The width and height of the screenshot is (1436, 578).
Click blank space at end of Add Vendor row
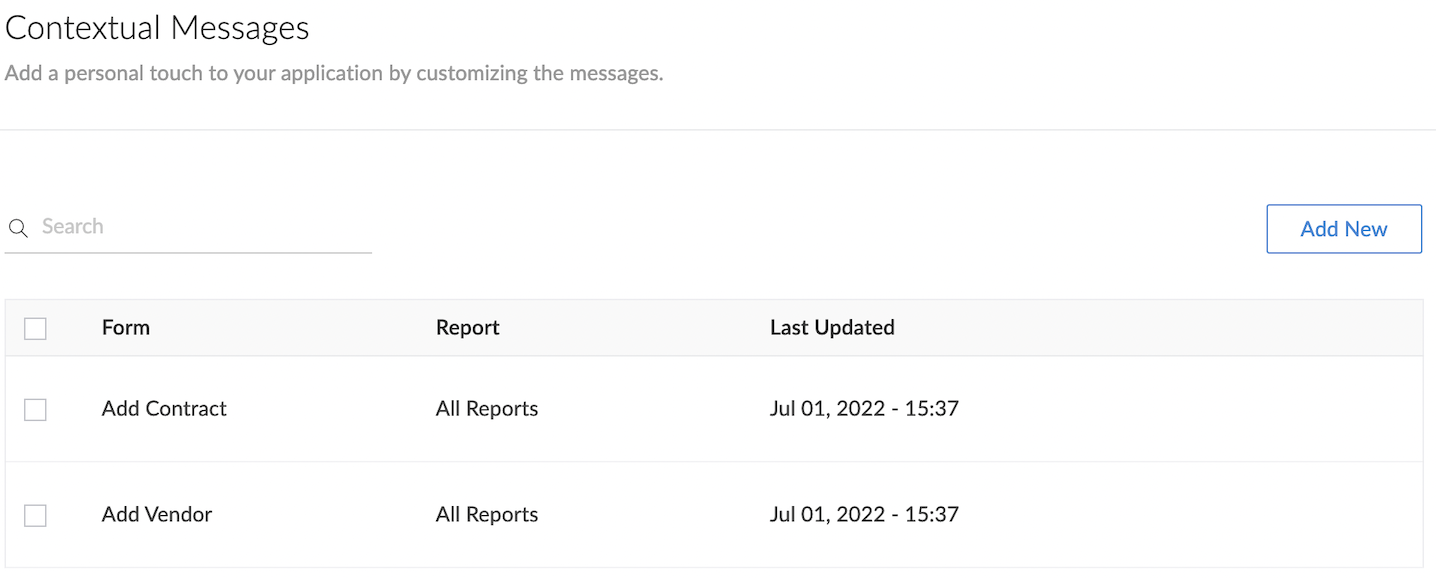pos(1190,515)
